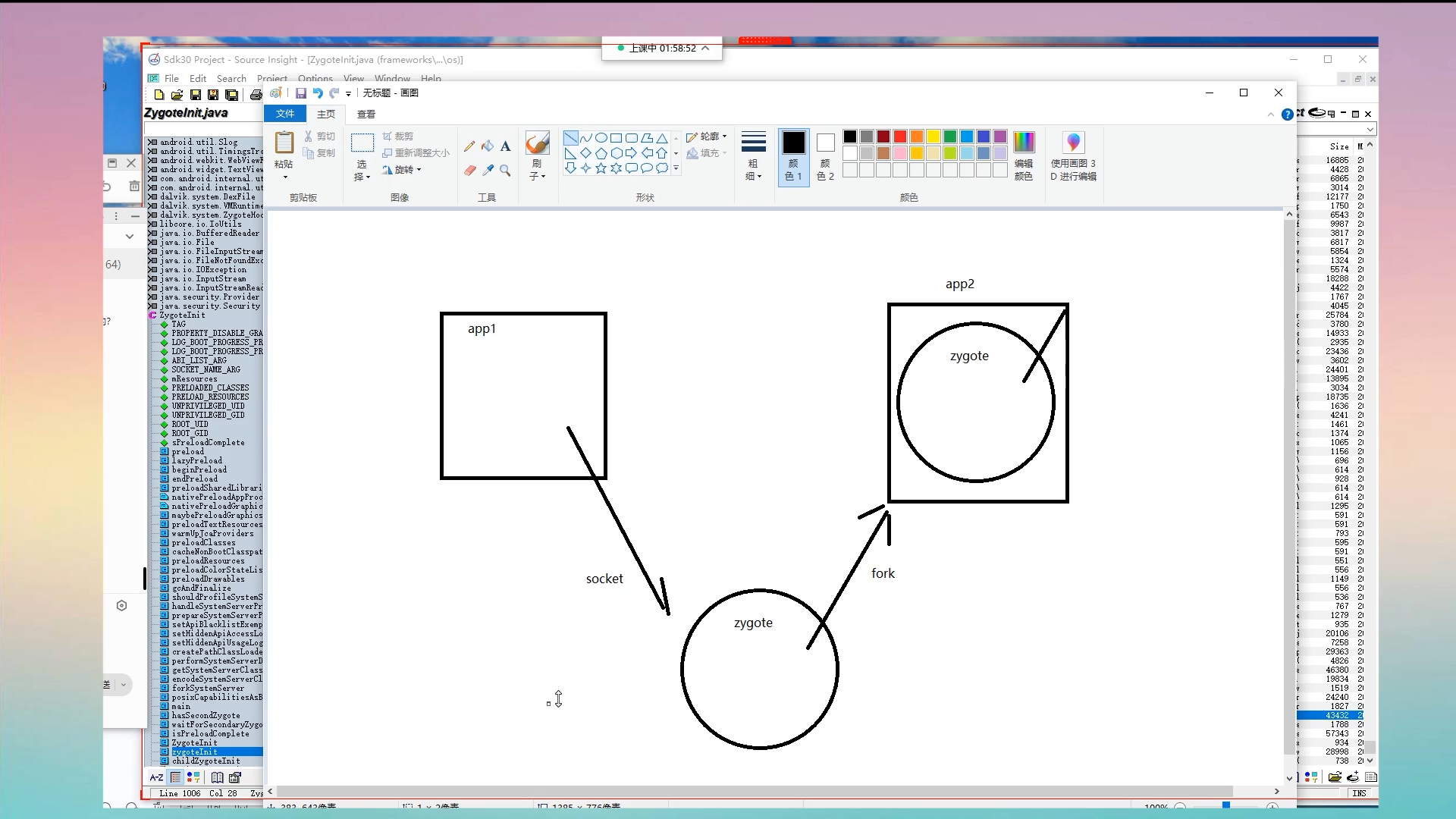The image size is (1456, 819).
Task: Click the Edit with Paint 3D icon
Action: (1073, 143)
